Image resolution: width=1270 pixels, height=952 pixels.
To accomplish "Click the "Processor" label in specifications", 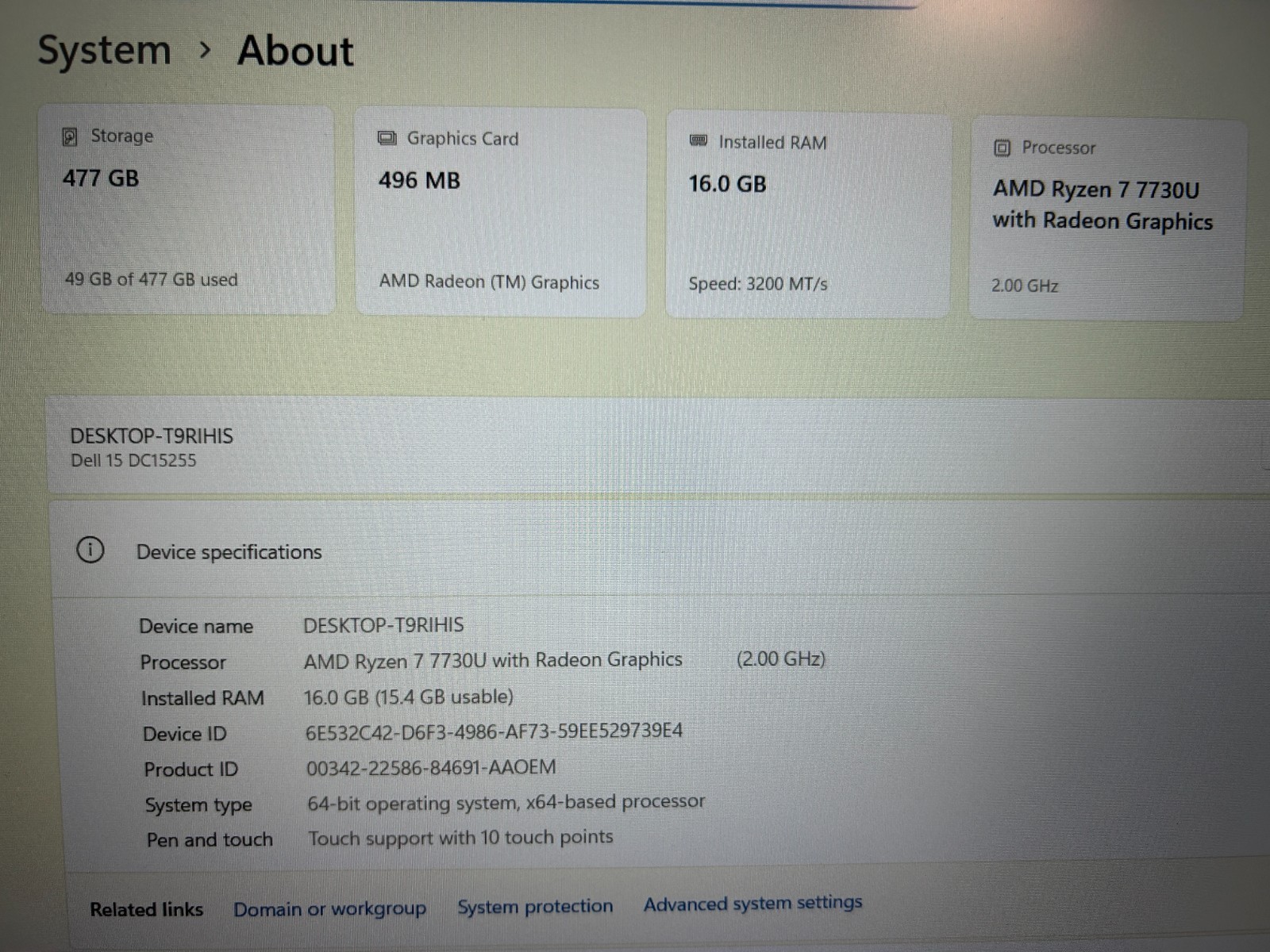I will tap(183, 662).
